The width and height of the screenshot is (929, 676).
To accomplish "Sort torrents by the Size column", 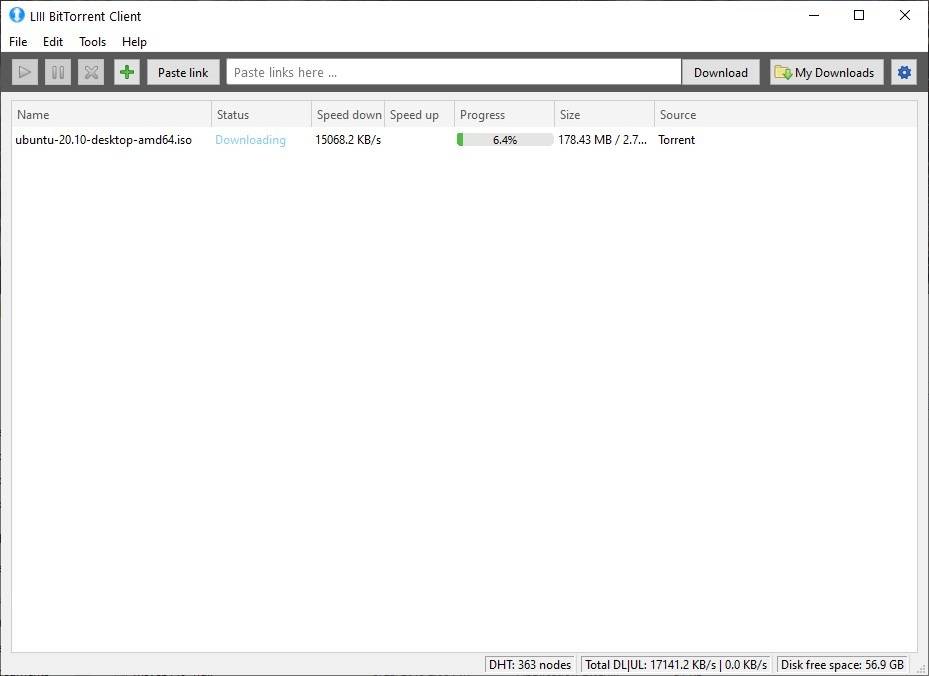I will 570,114.
